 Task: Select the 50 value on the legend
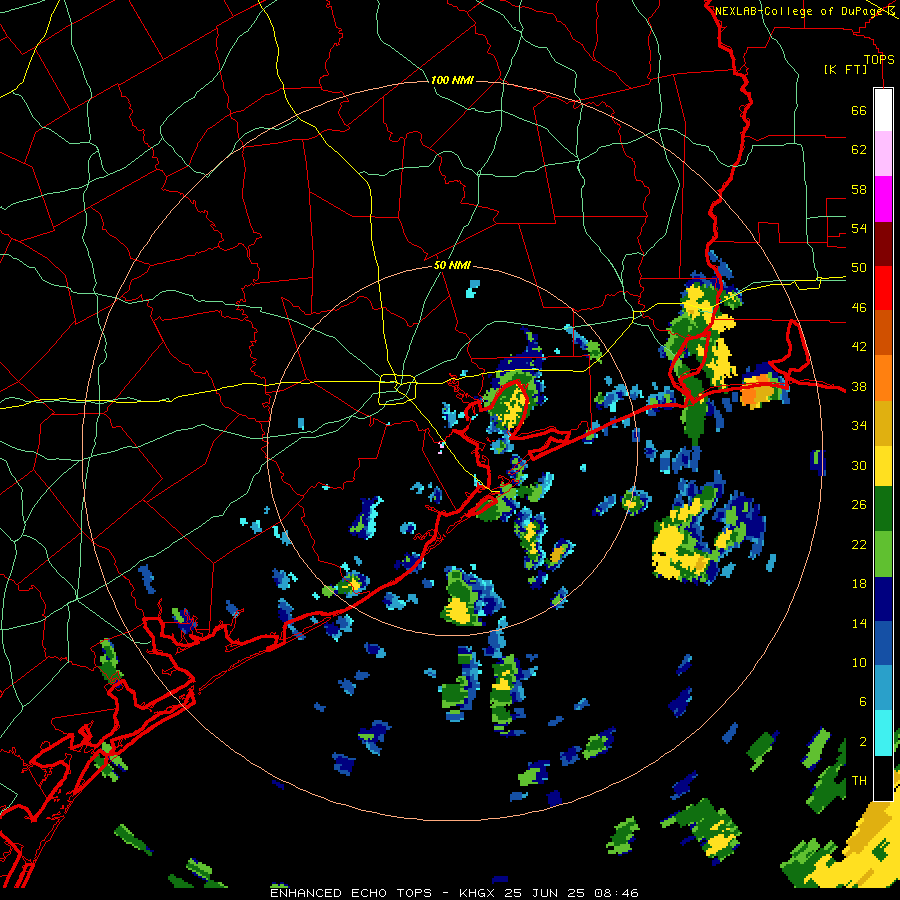click(859, 268)
